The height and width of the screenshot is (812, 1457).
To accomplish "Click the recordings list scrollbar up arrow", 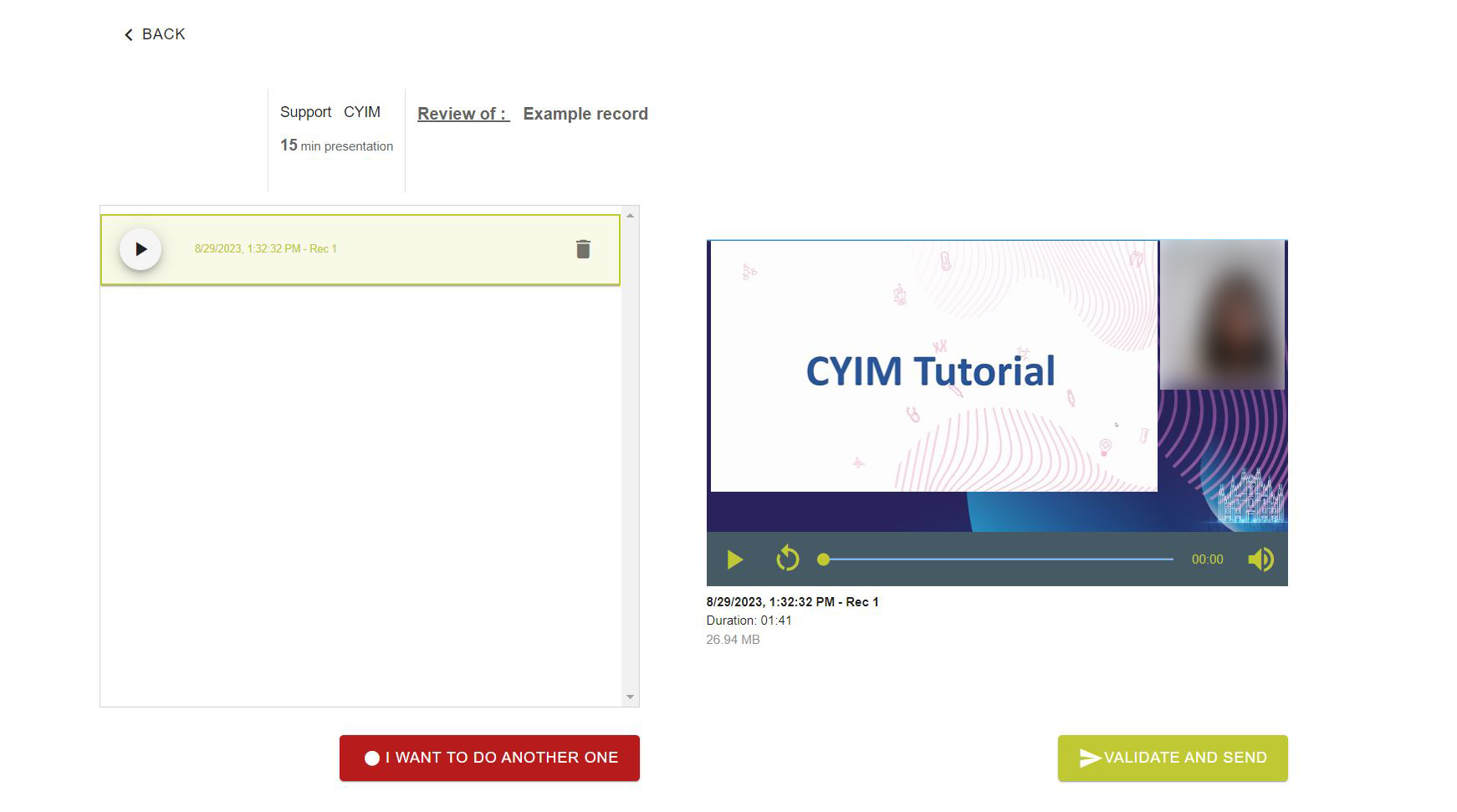I will (630, 216).
